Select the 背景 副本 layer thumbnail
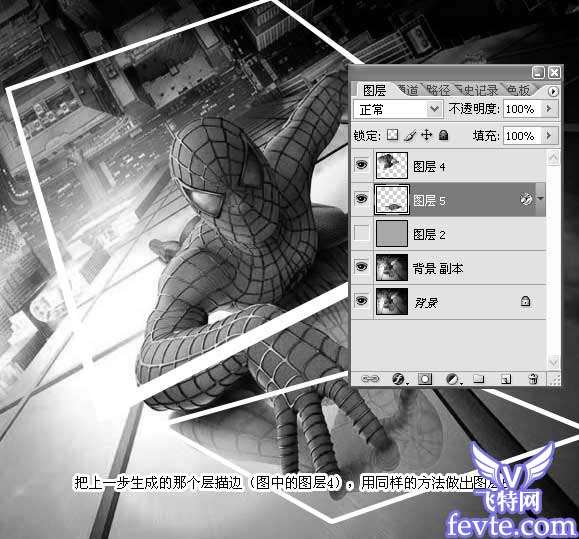 [392, 267]
